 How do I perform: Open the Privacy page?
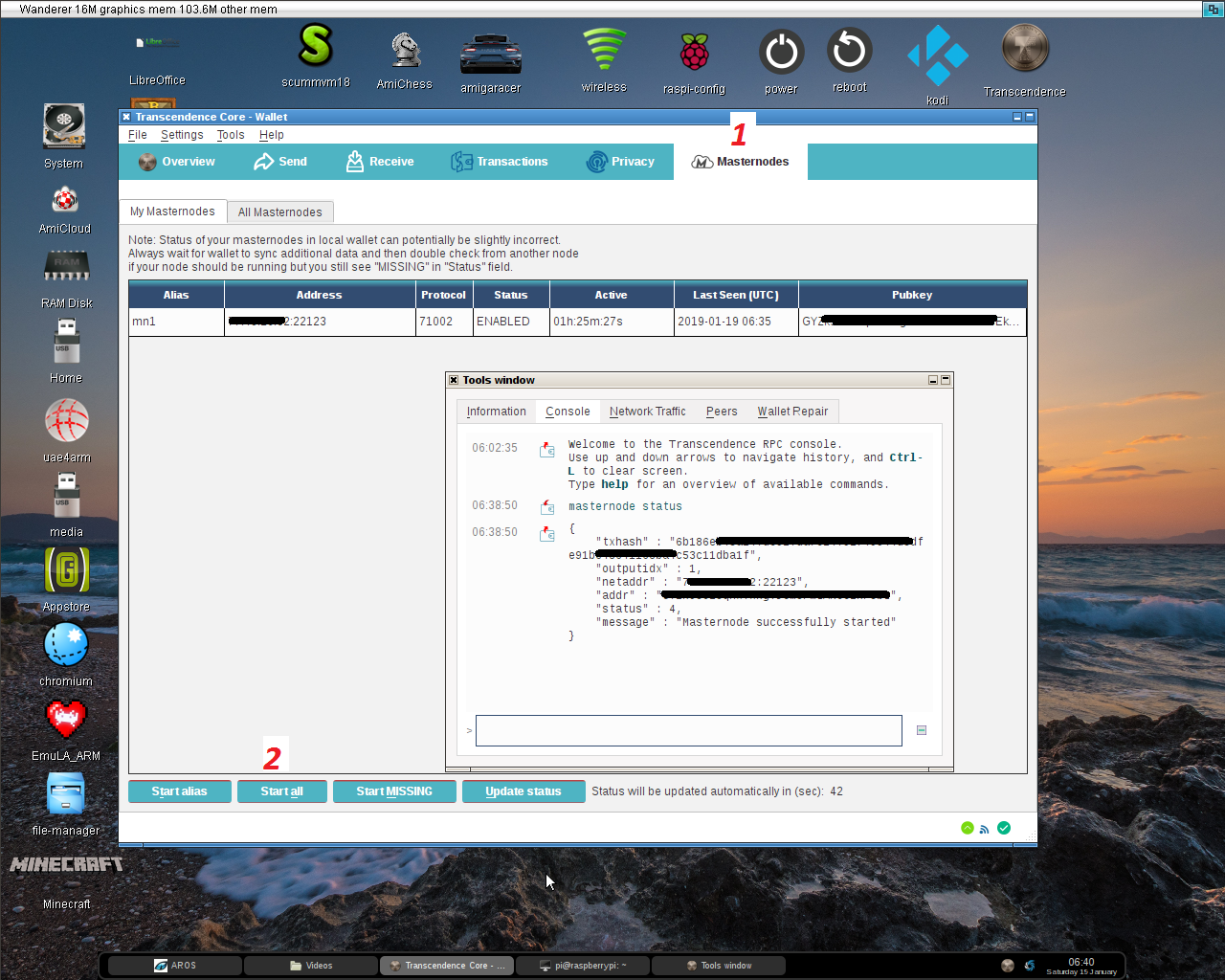[620, 162]
